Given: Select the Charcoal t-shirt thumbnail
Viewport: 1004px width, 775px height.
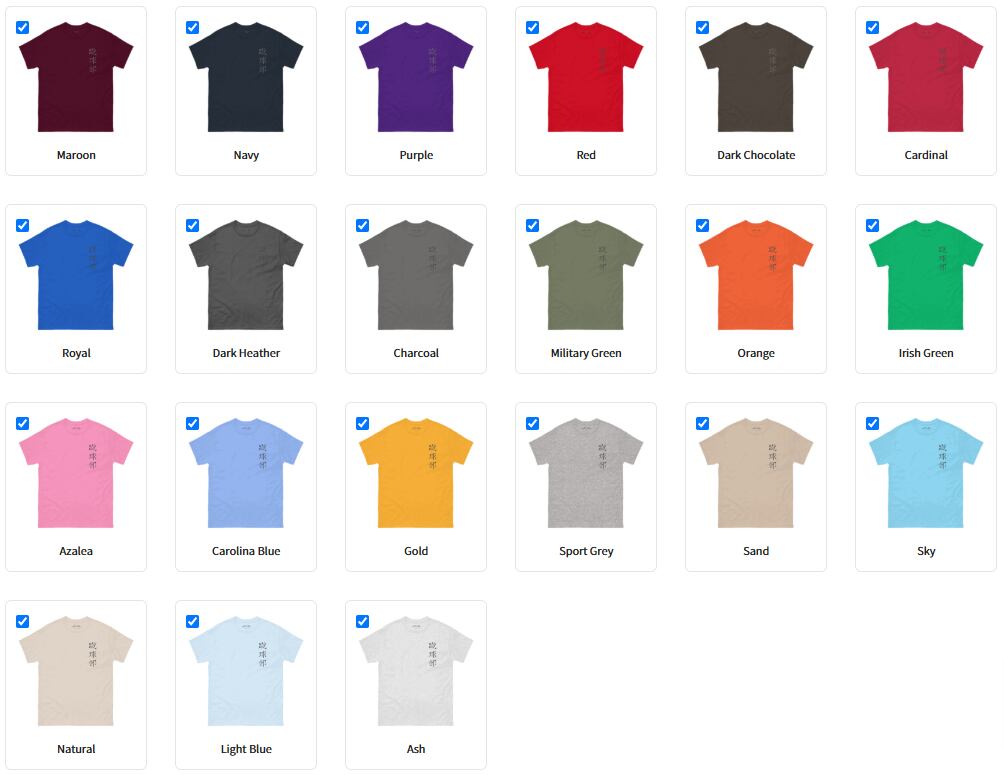Looking at the screenshot, I should [x=416, y=275].
